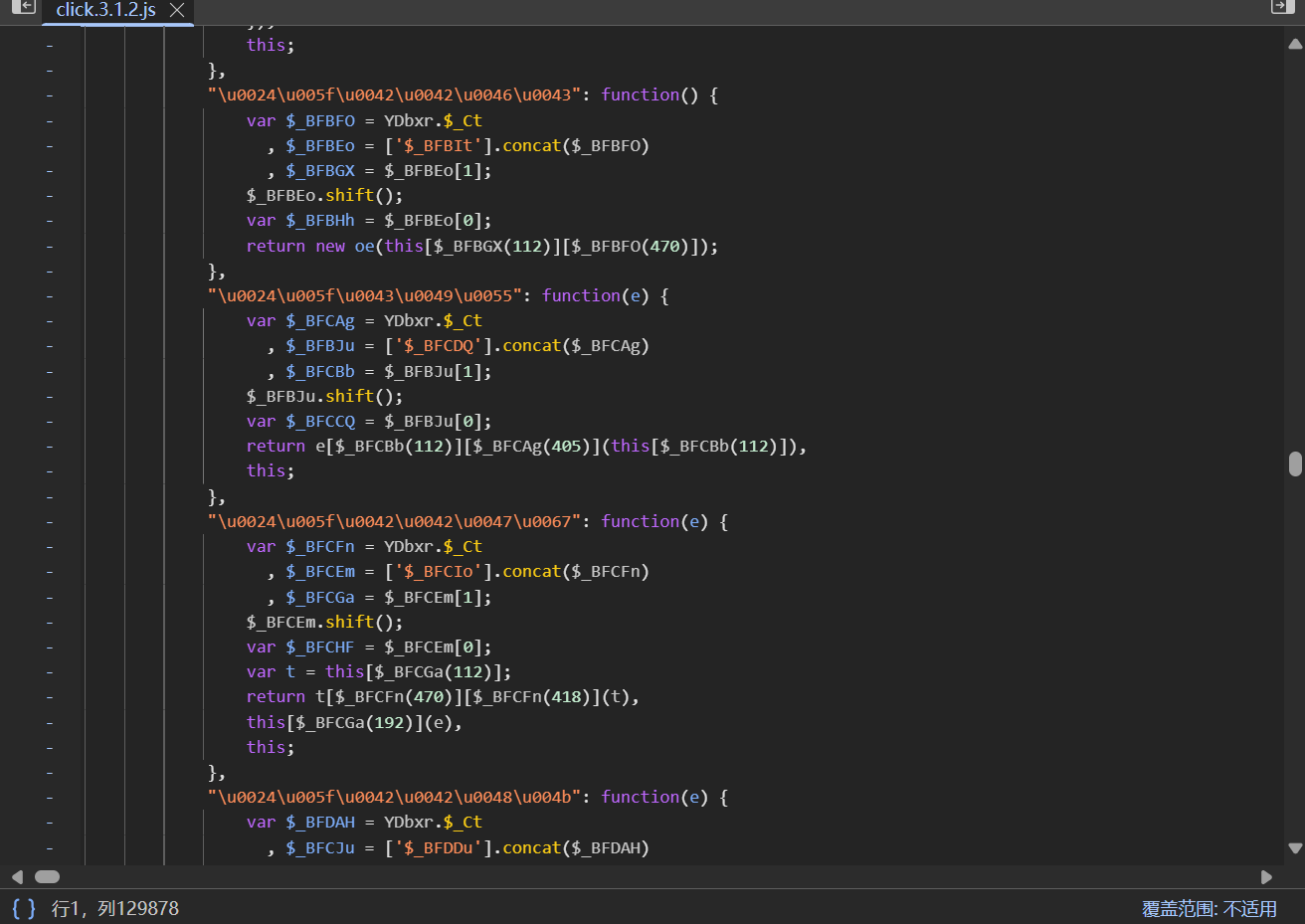The width and height of the screenshot is (1305, 924).
Task: Click the horizontal scrollbar thumb
Action: (x=48, y=877)
